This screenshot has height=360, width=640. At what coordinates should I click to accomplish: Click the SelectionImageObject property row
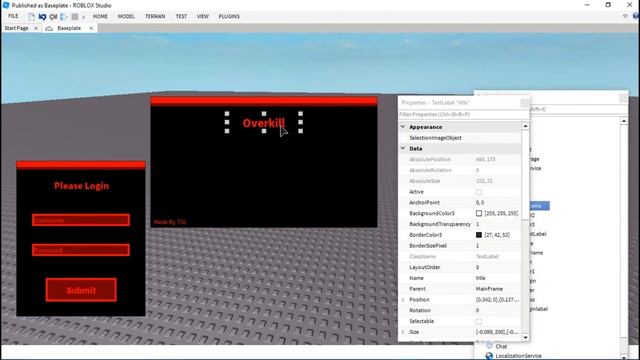click(460, 138)
